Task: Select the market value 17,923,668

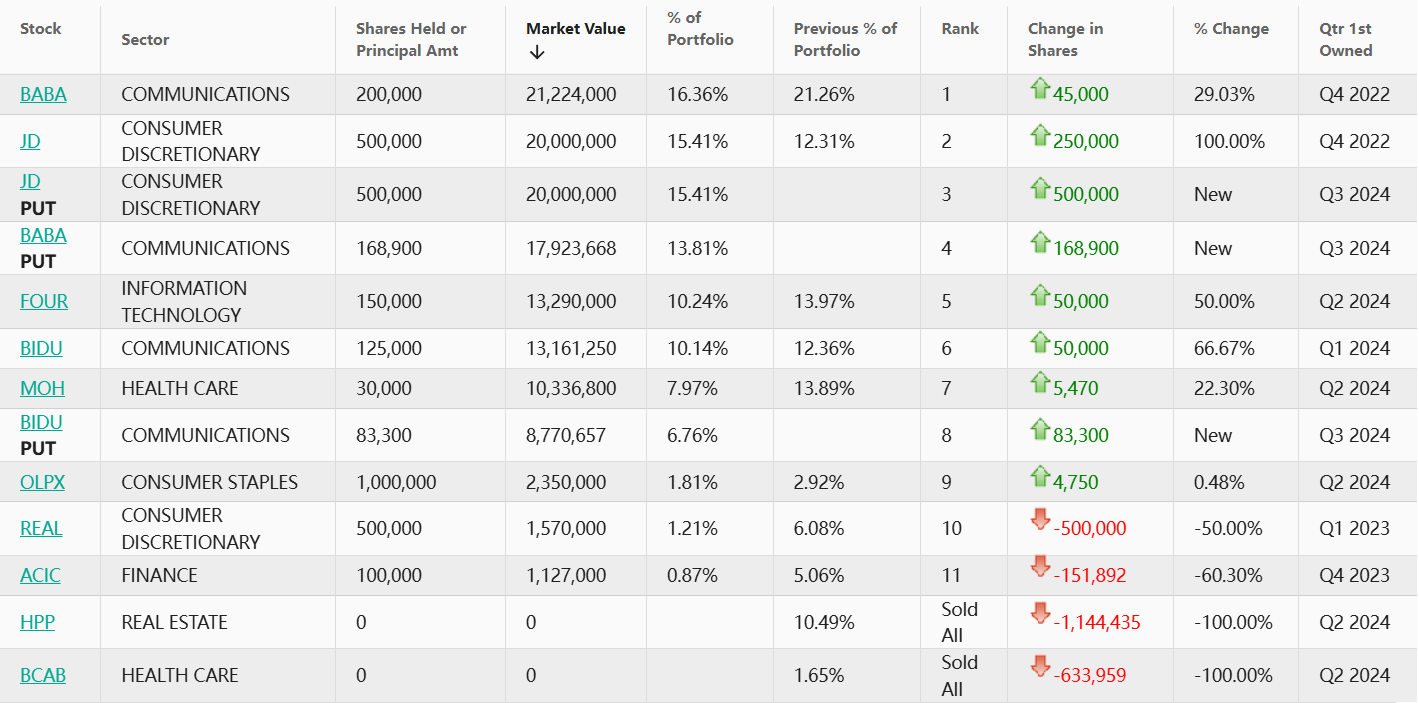Action: point(571,248)
